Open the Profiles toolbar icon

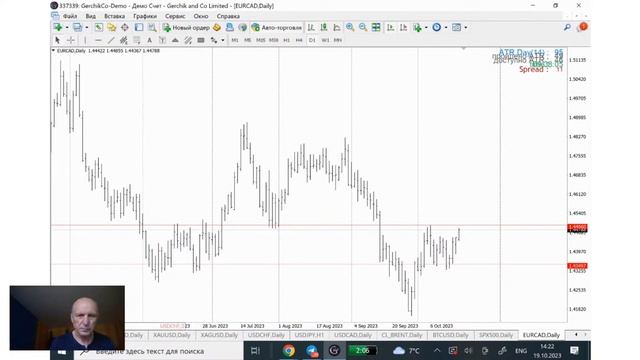pyautogui.click(x=77, y=27)
